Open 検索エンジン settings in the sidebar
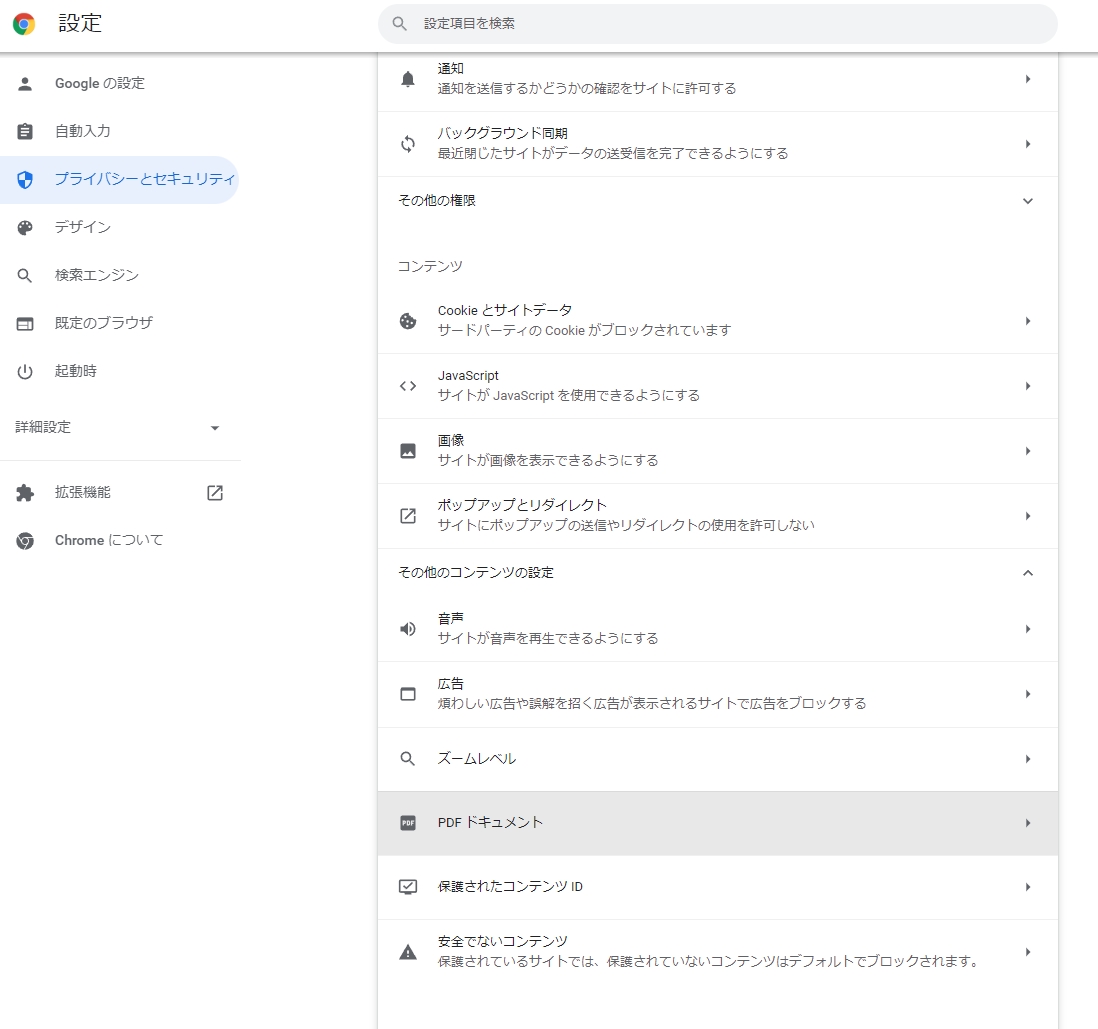 (x=96, y=275)
